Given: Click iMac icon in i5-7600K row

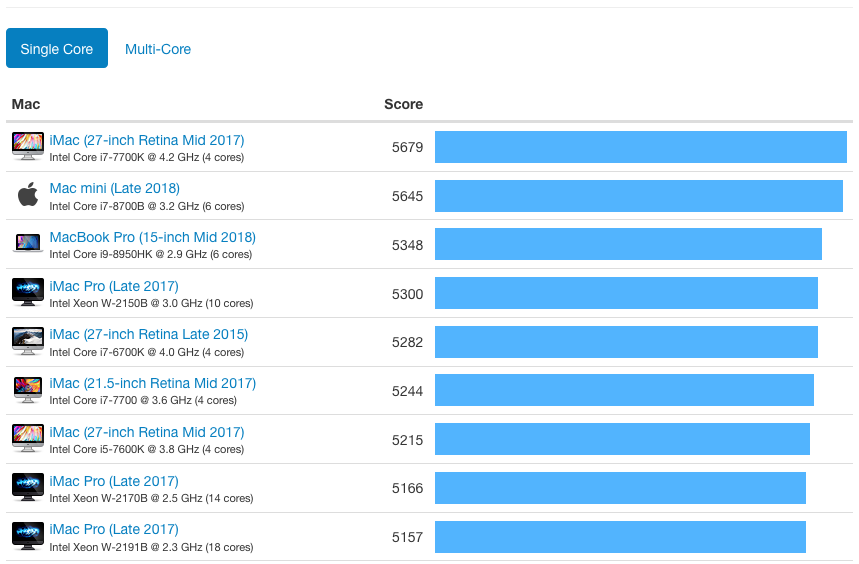Looking at the screenshot, I should click(28, 438).
